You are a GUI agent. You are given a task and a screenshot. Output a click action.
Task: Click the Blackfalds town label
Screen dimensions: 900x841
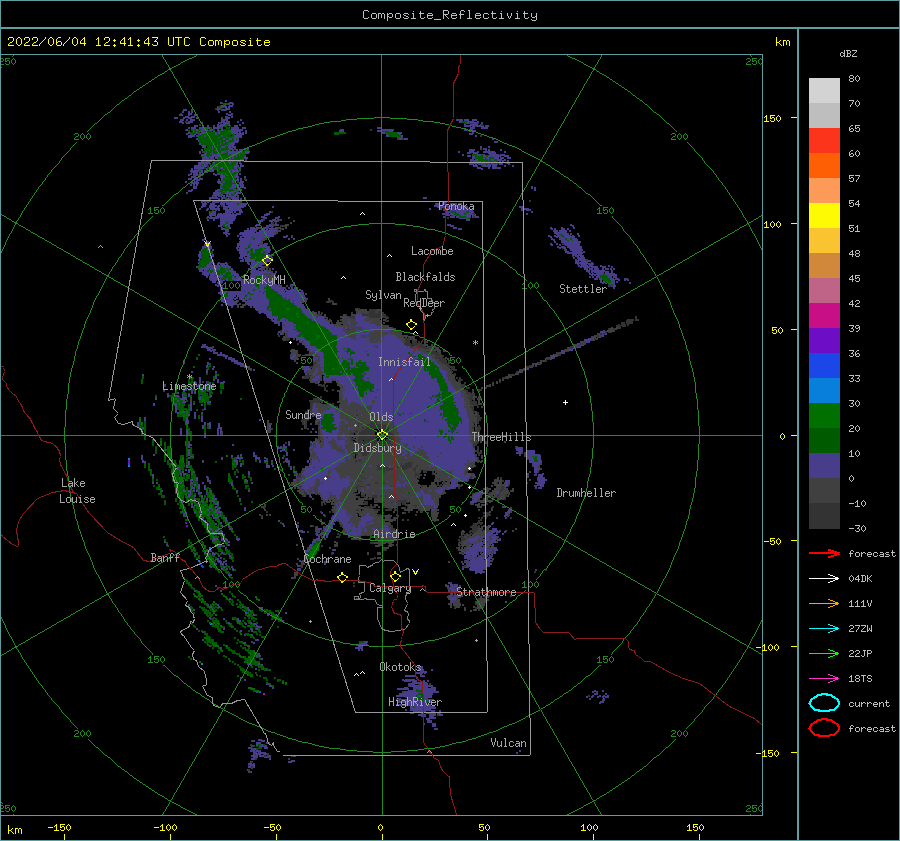click(425, 277)
